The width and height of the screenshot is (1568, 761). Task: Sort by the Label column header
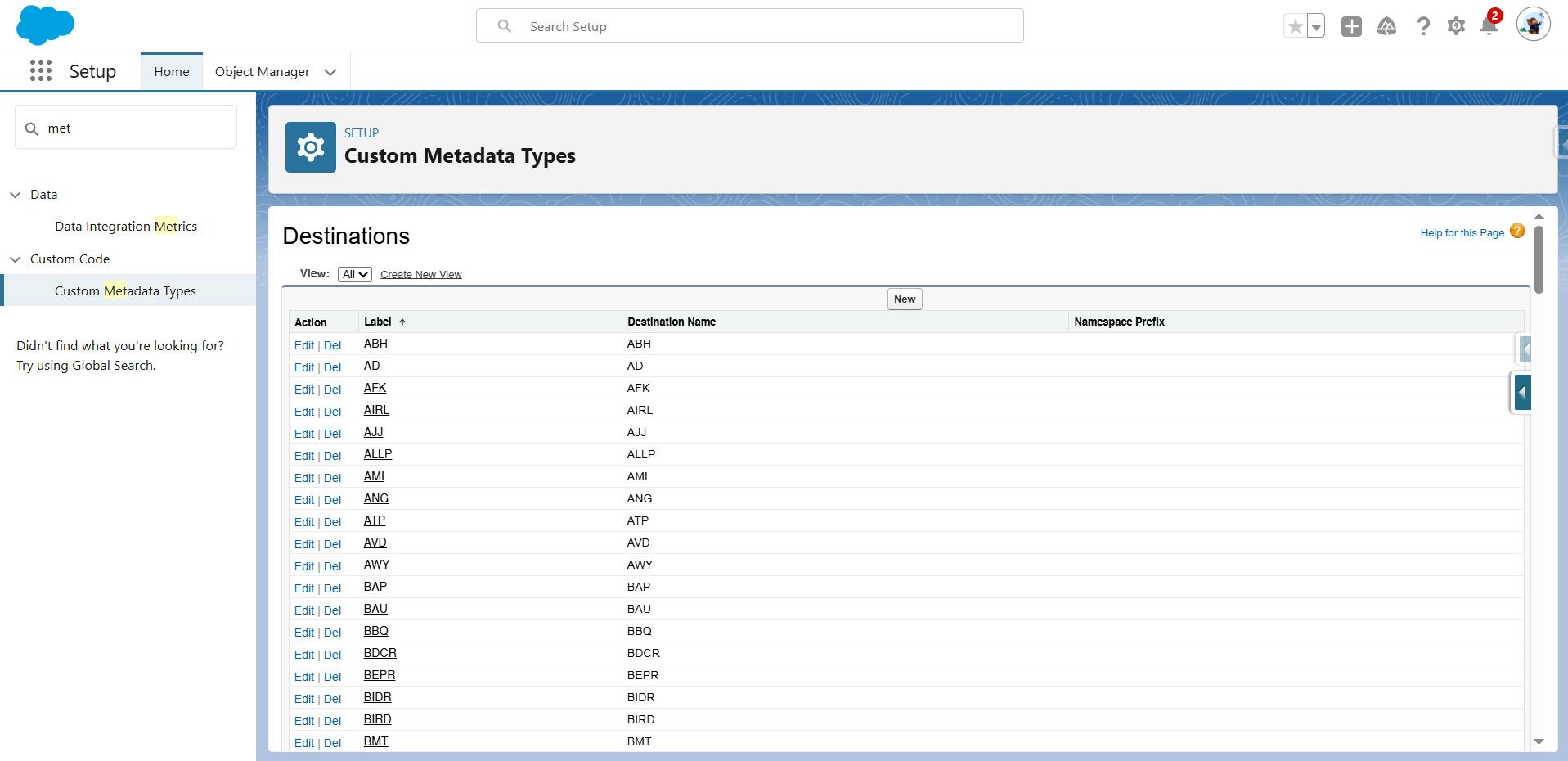coord(378,322)
